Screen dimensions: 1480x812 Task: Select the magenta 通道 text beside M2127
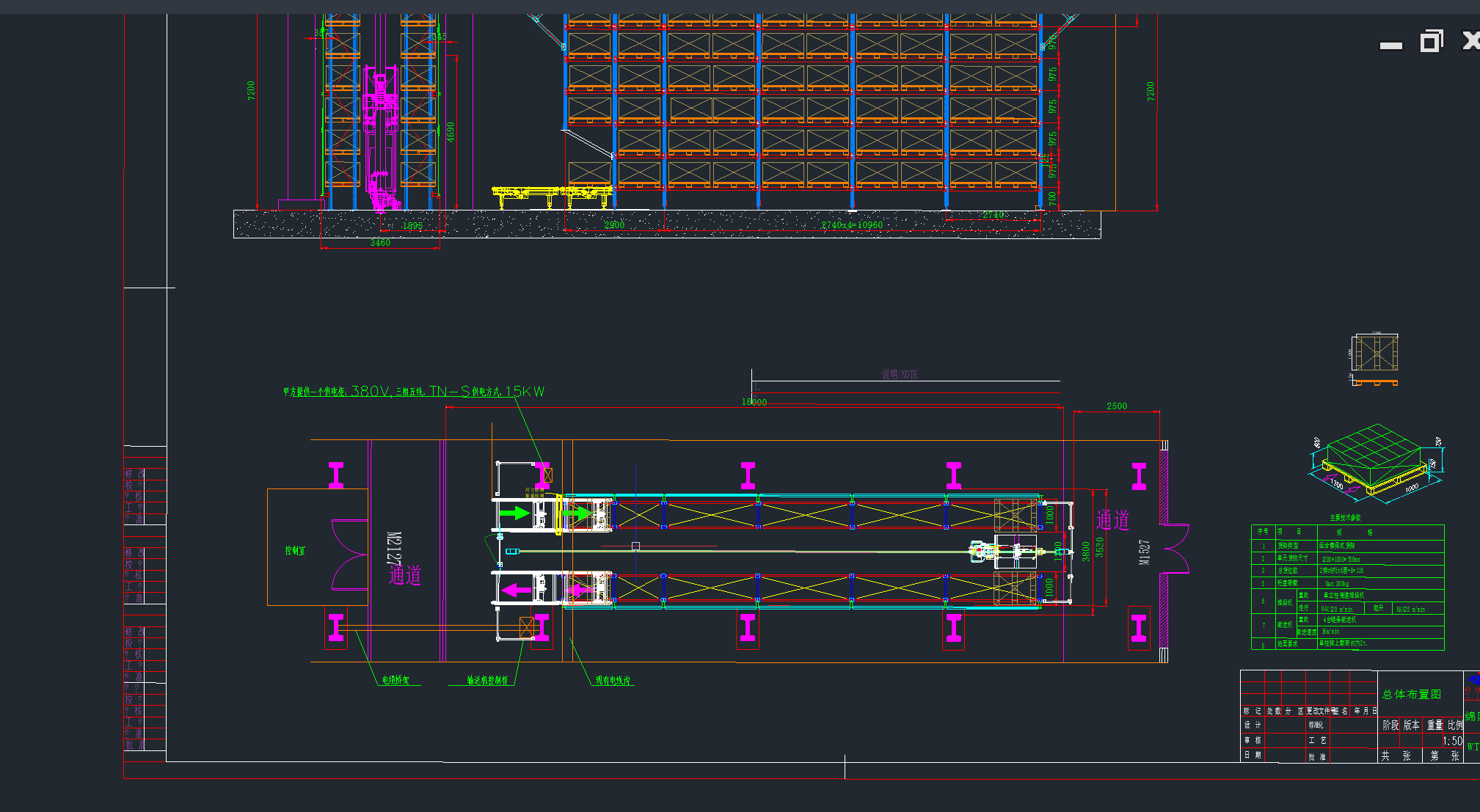(x=405, y=576)
